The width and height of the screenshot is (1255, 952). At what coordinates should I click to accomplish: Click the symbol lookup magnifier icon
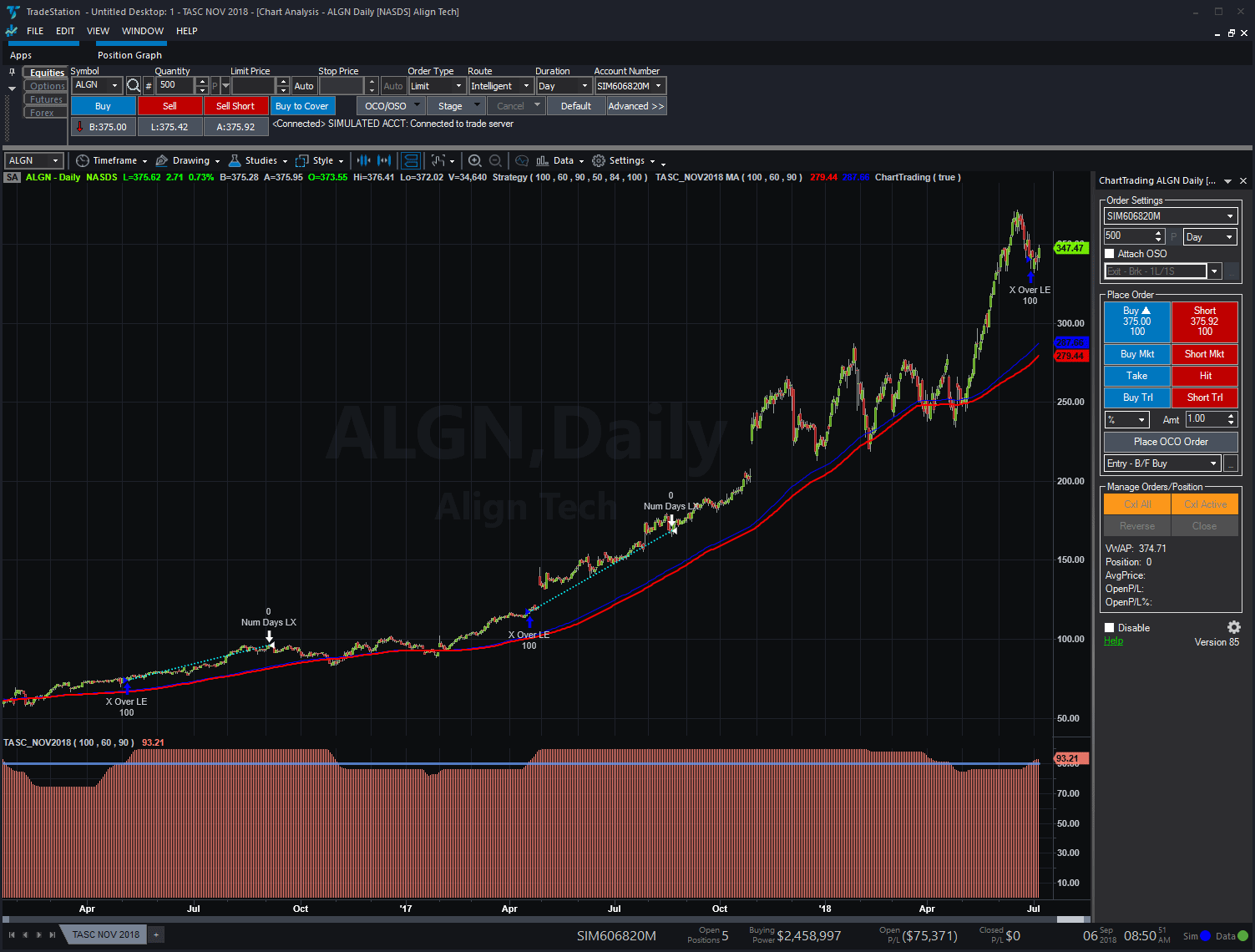click(134, 86)
